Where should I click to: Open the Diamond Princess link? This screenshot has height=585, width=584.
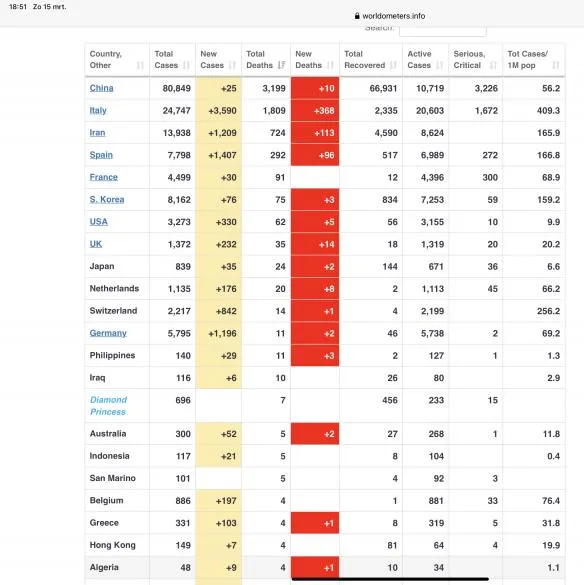[x=108, y=406]
